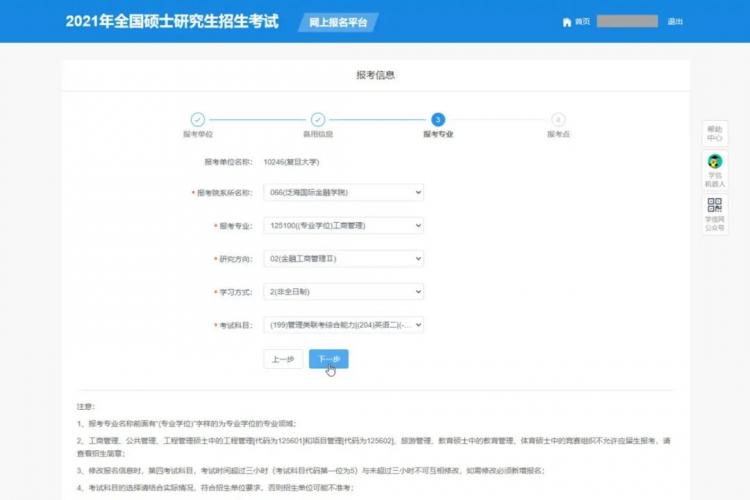Click the home icon in the header
This screenshot has height=500, width=750.
pos(567,22)
